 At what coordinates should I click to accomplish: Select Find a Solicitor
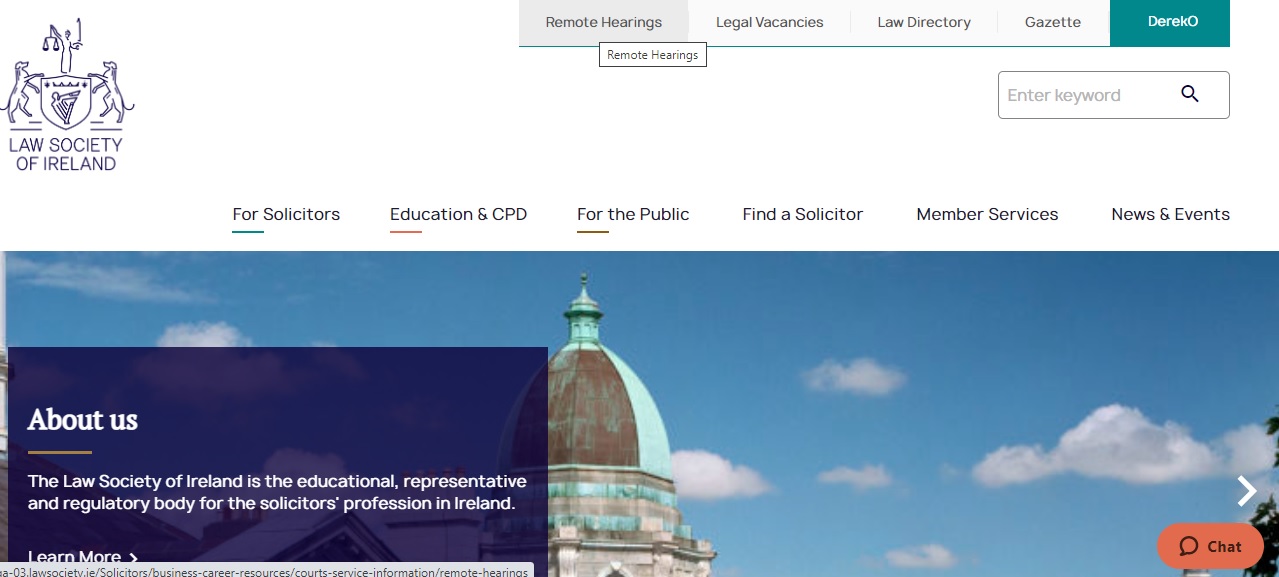tap(802, 214)
